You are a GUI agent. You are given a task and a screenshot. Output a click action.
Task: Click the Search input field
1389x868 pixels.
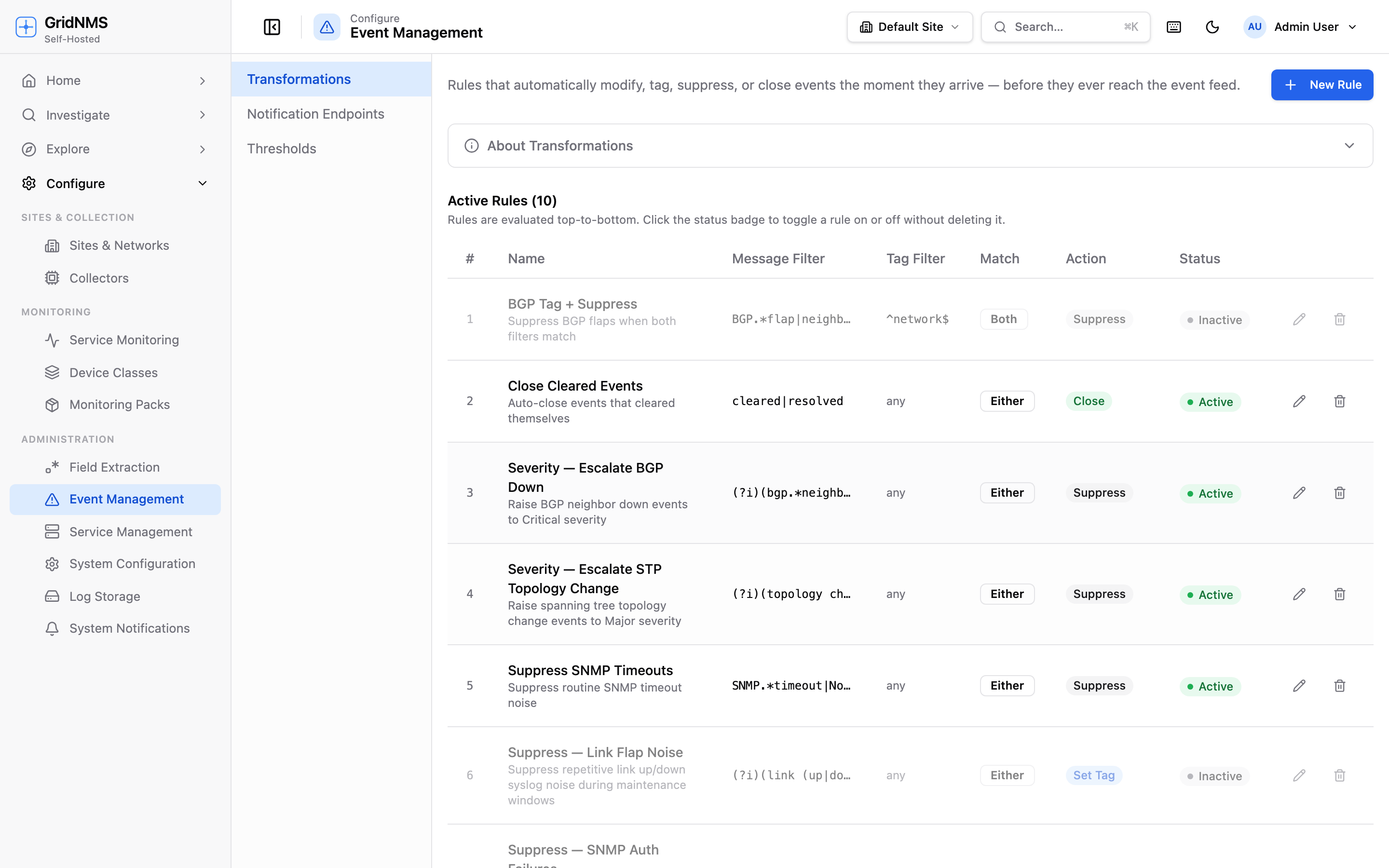(1065, 27)
